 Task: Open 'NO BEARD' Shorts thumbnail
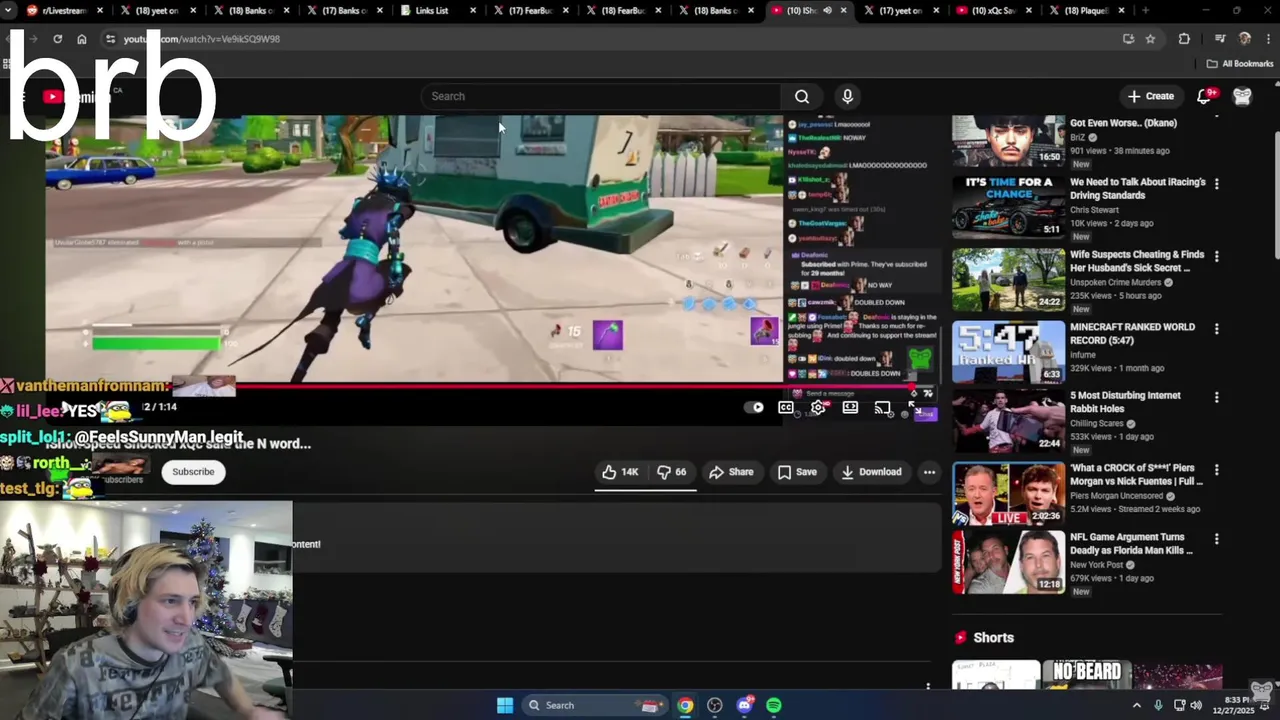[x=1087, y=675]
